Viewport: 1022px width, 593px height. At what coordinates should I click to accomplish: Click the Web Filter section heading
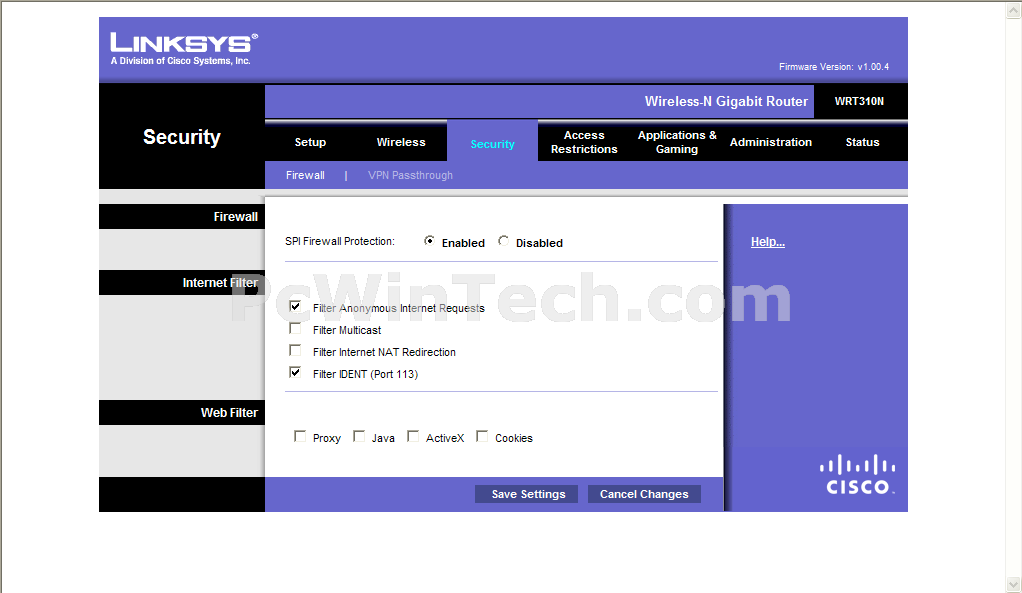coord(229,412)
